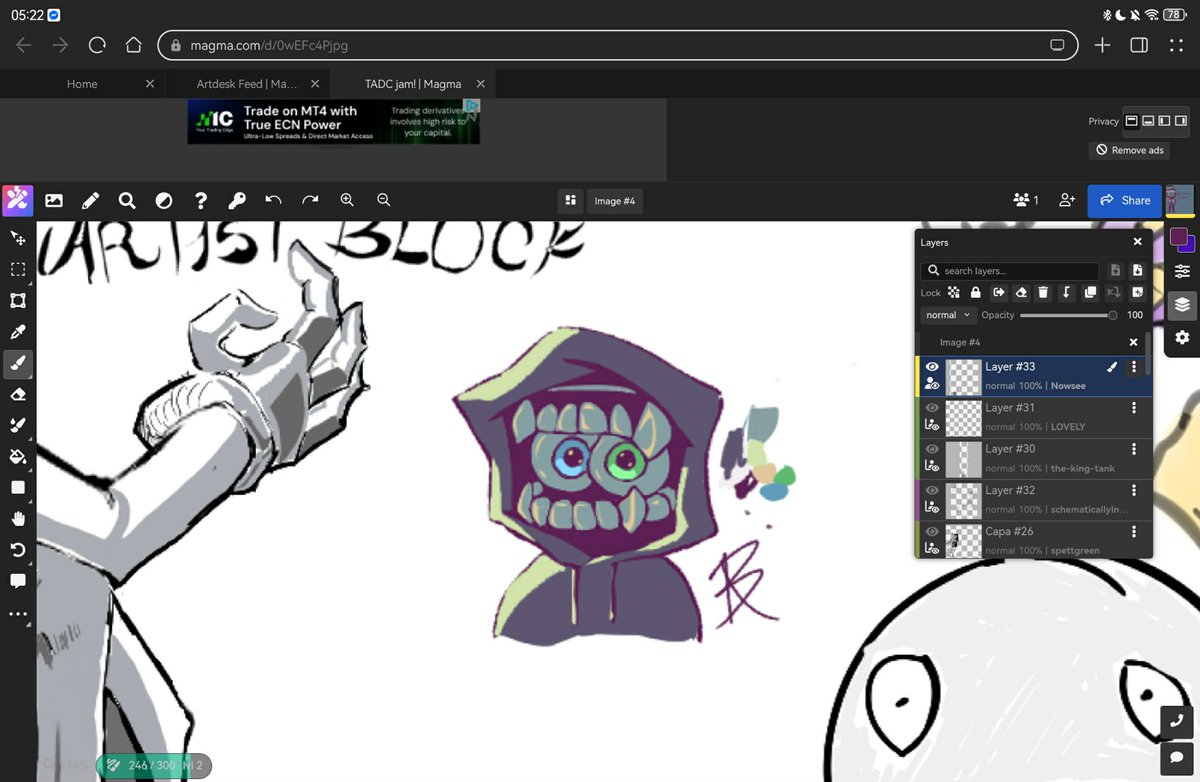Click the half-circle contrast icon
This screenshot has width=1200, height=782.
pos(164,200)
